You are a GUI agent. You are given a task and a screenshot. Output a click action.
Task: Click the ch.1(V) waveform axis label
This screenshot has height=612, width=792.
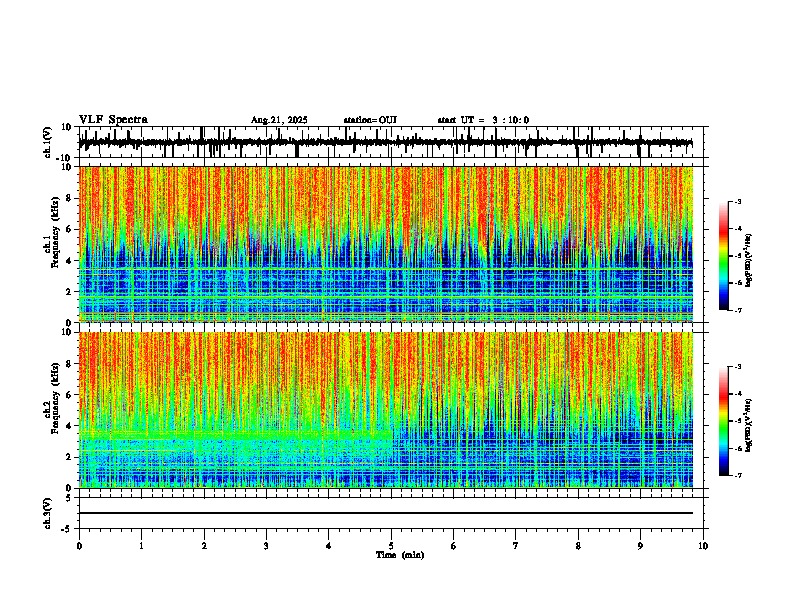(48, 142)
